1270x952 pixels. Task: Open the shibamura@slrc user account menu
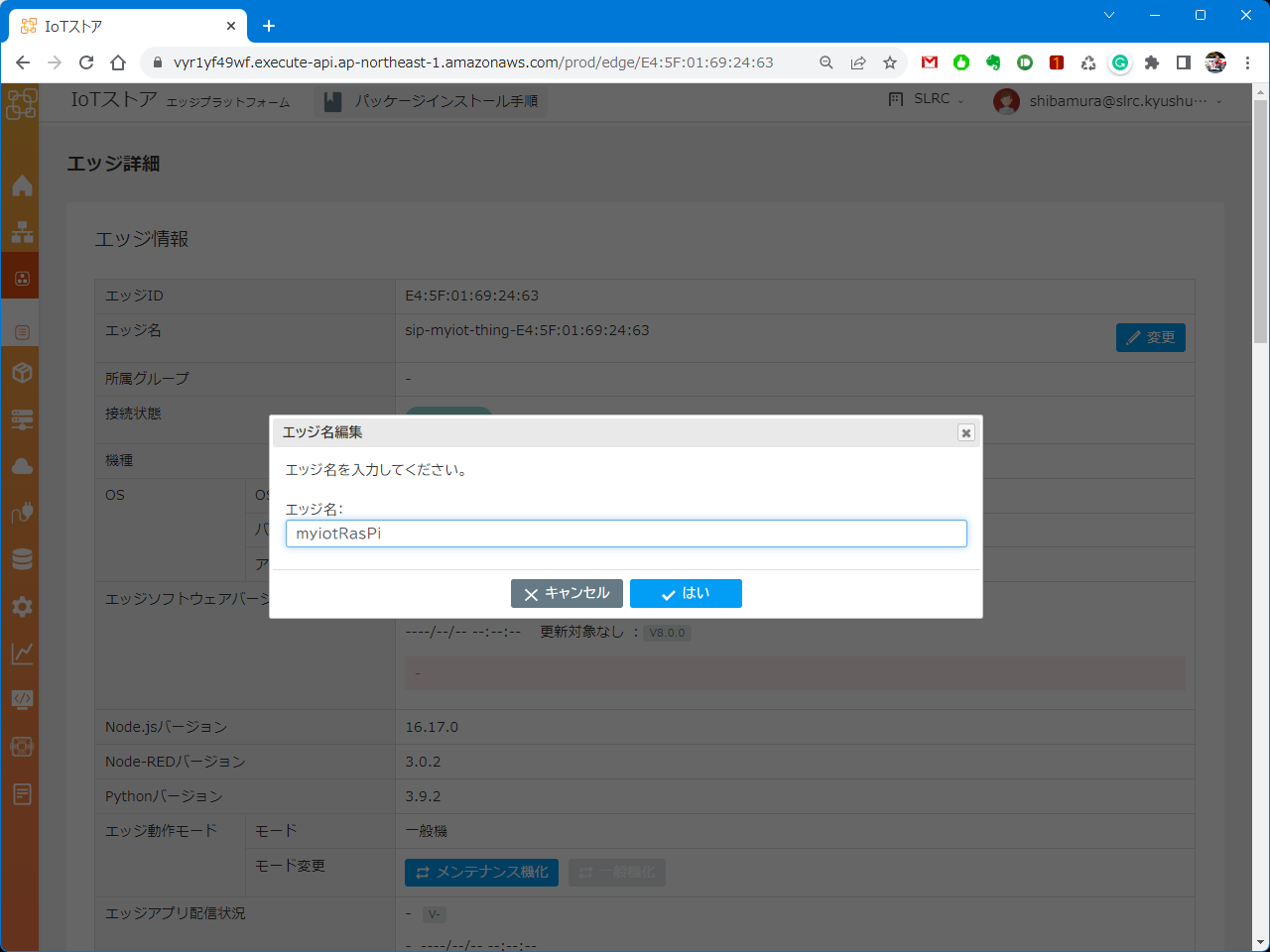[1108, 101]
